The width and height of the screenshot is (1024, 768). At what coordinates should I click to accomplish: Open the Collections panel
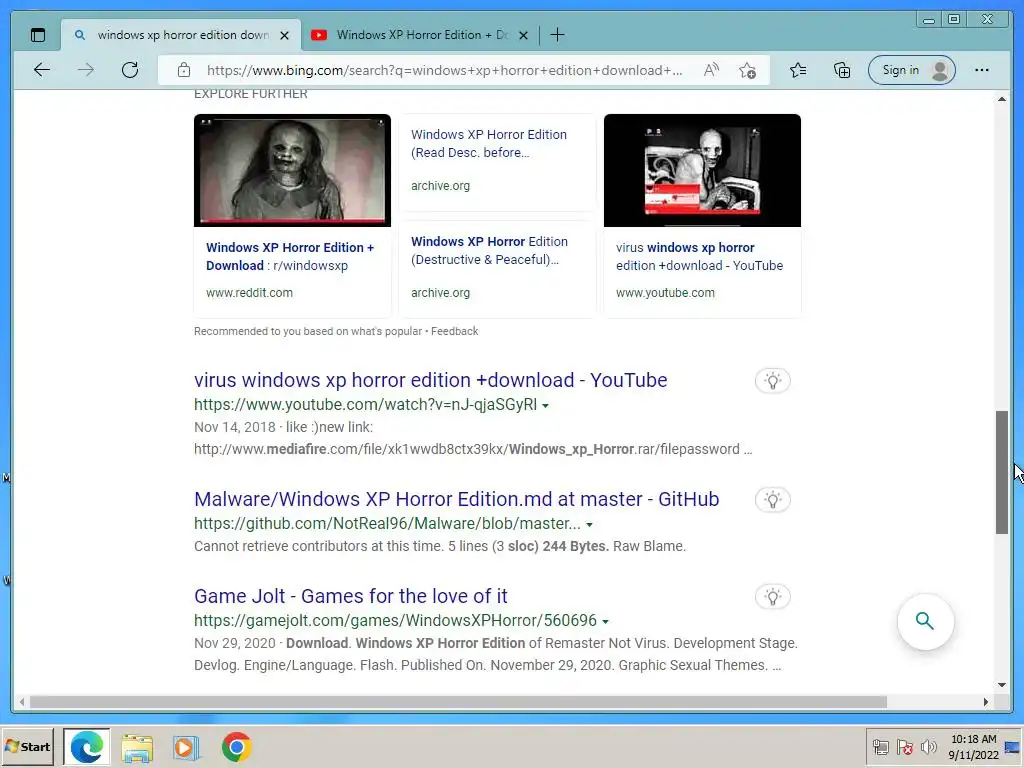842,70
